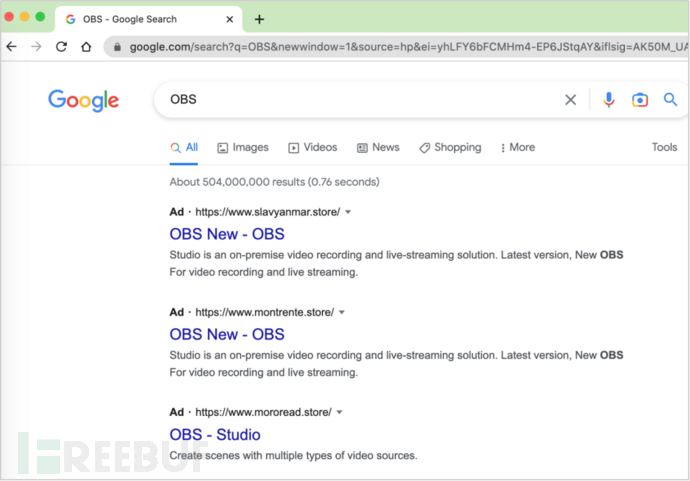This screenshot has width=690, height=481.
Task: Click the https://www.mororead.store/ URL text
Action: (x=263, y=412)
